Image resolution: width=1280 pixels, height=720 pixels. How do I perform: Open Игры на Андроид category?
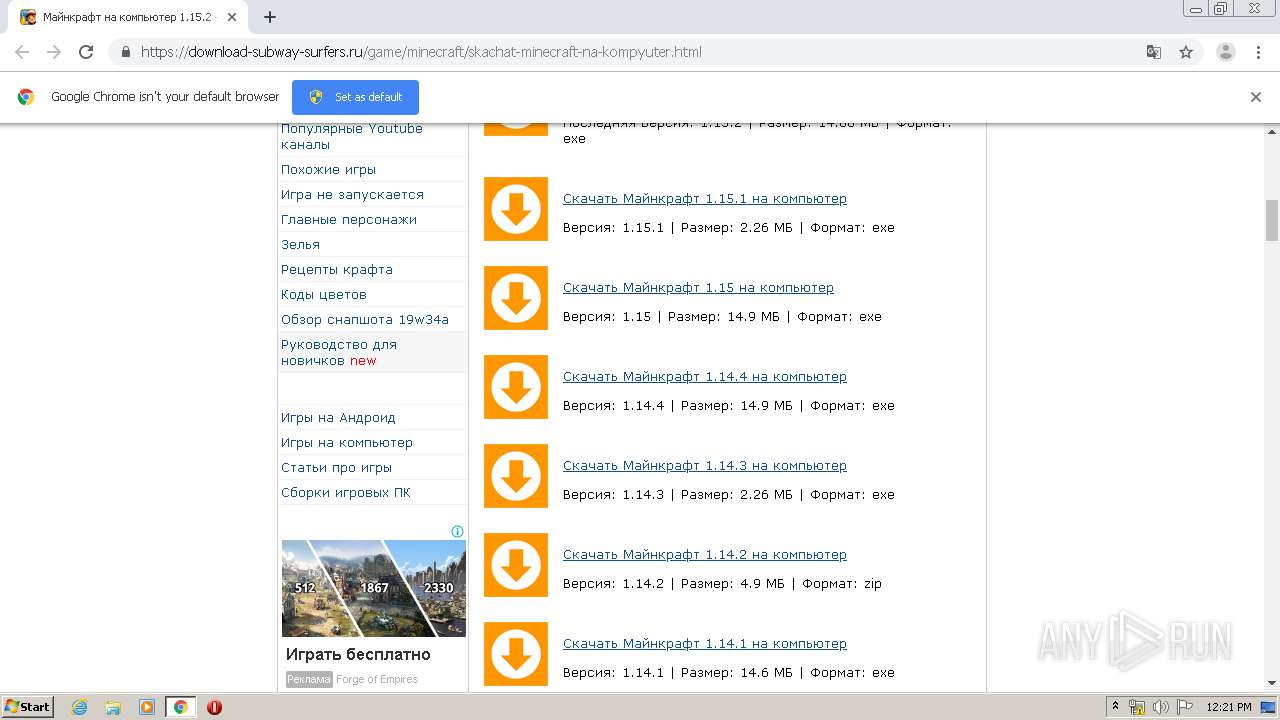(338, 417)
